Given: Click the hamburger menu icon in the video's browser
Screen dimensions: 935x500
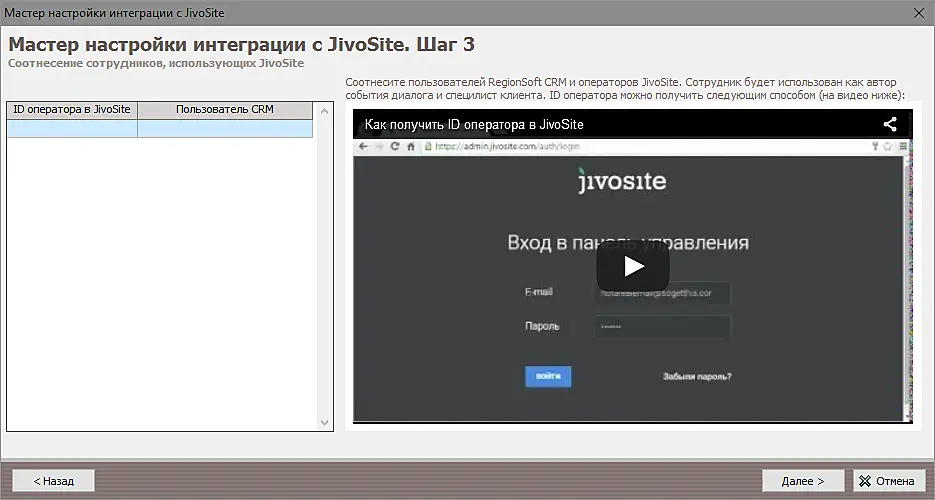Looking at the screenshot, I should click(x=903, y=146).
